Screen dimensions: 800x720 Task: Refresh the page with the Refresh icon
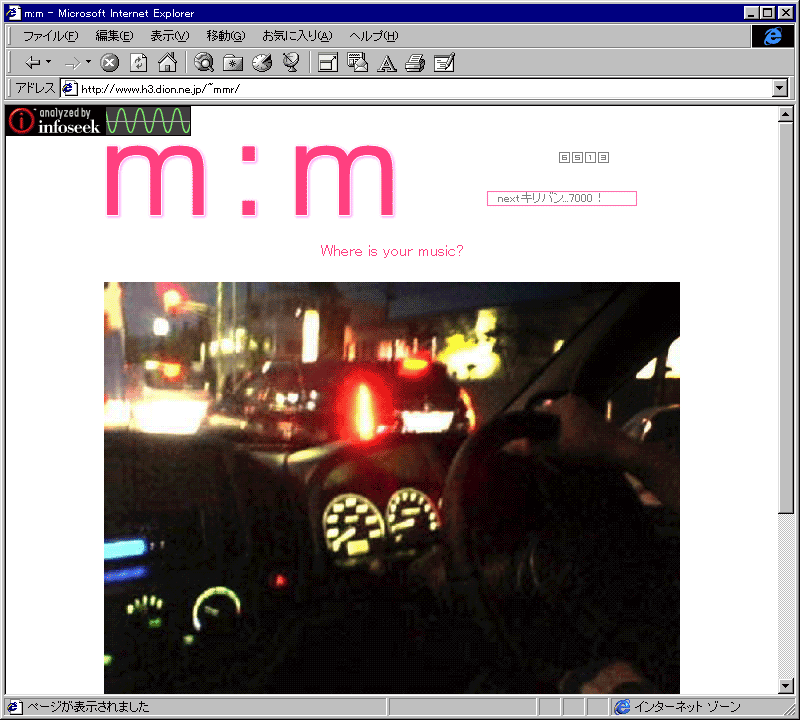tap(139, 63)
